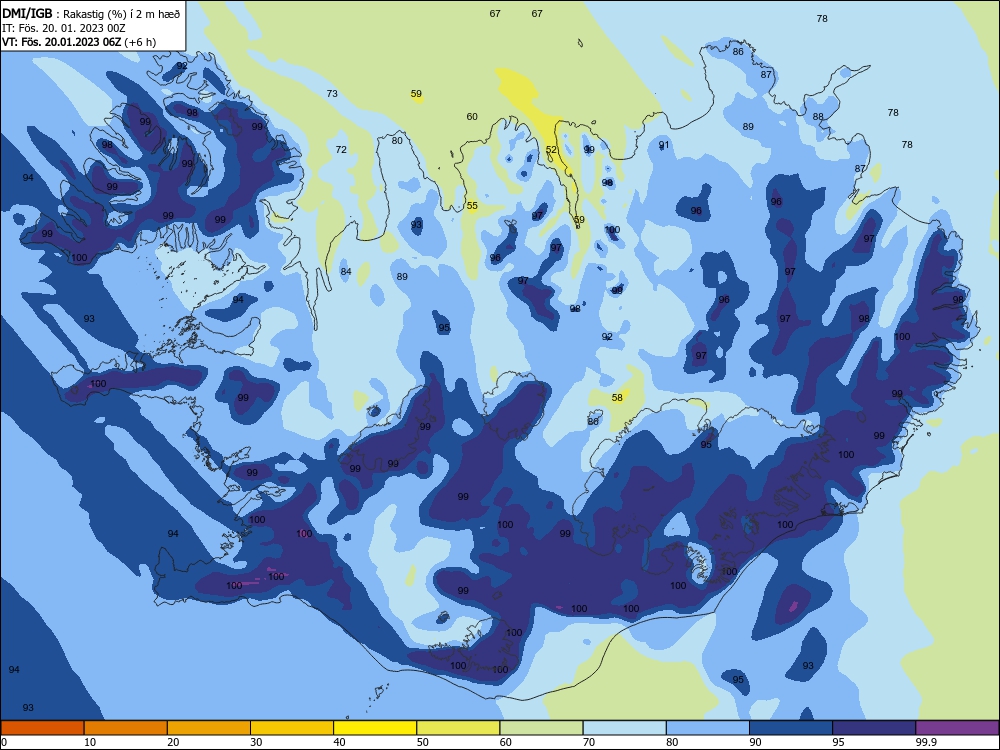Screen dimensions: 1000x750
Task: Click the purple above-99.9 legend swatch
Action: [x=957, y=728]
